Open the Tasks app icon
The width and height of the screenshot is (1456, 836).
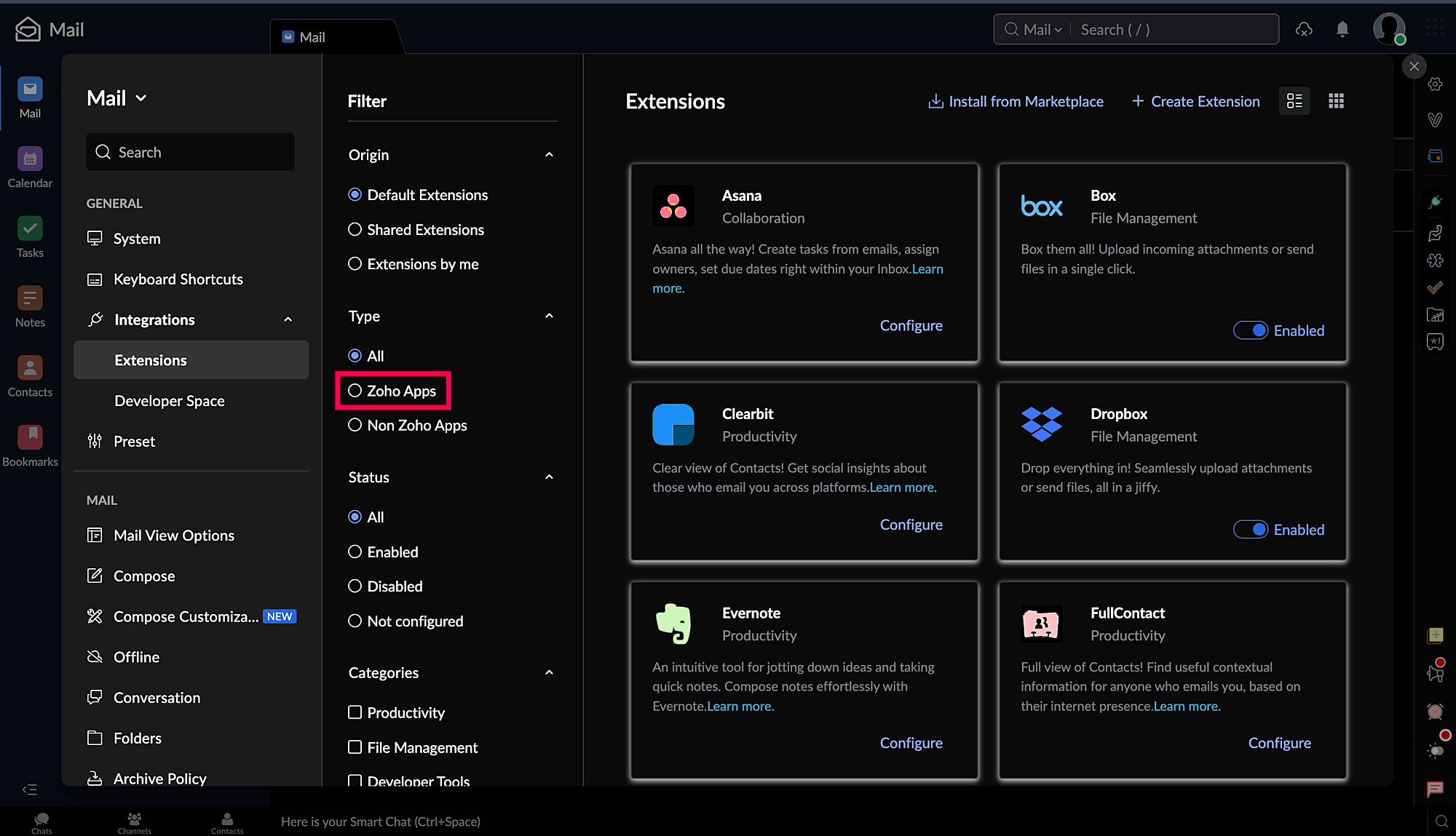[x=30, y=236]
